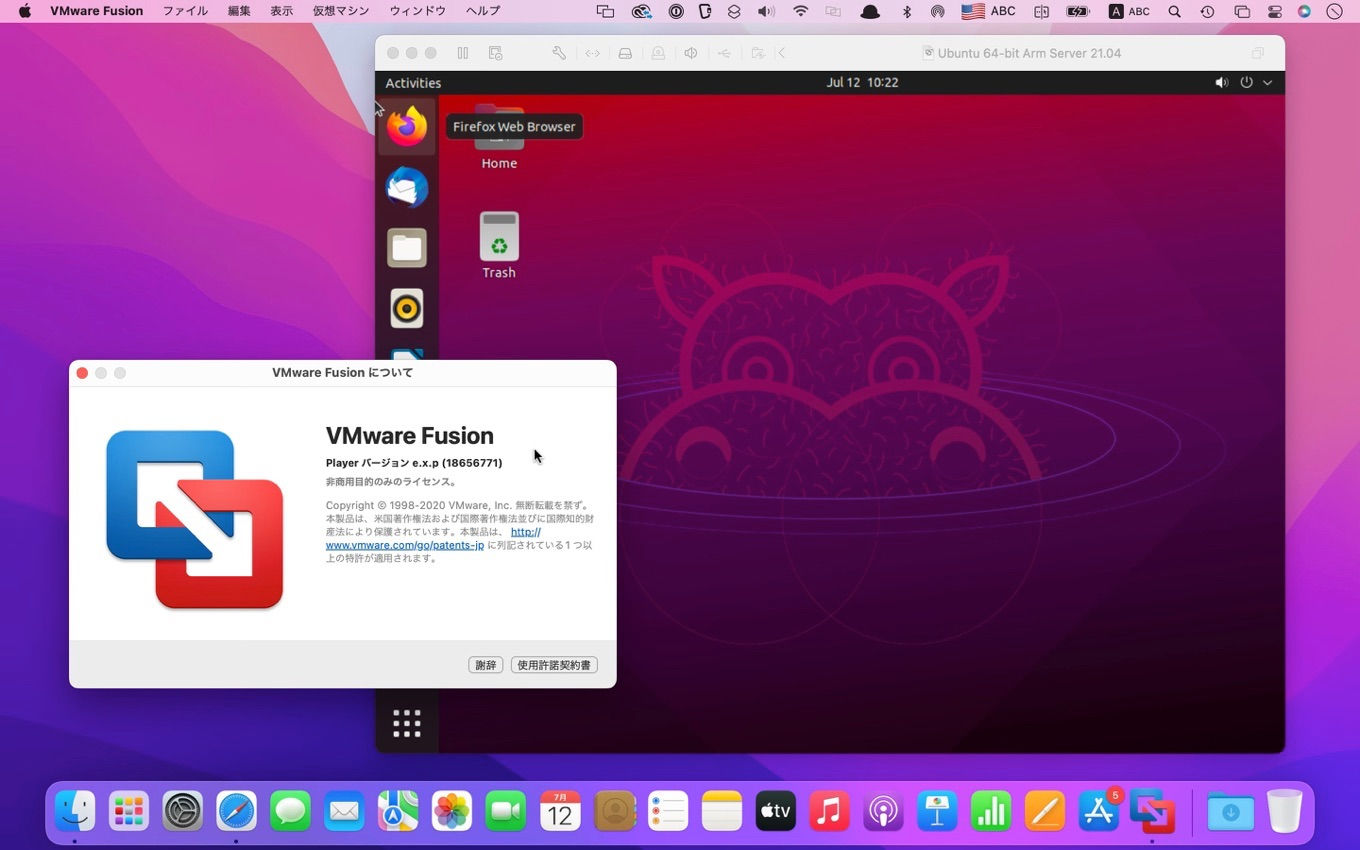Click the 謝辞 button
The height and width of the screenshot is (850, 1360).
(x=486, y=665)
